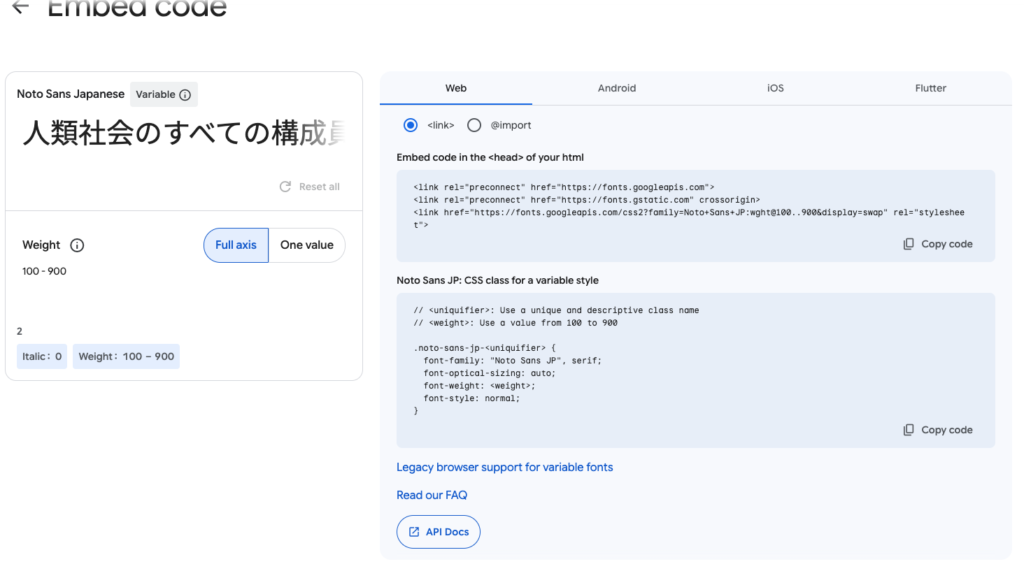
Task: Click the head embed code block text
Action: point(689,206)
